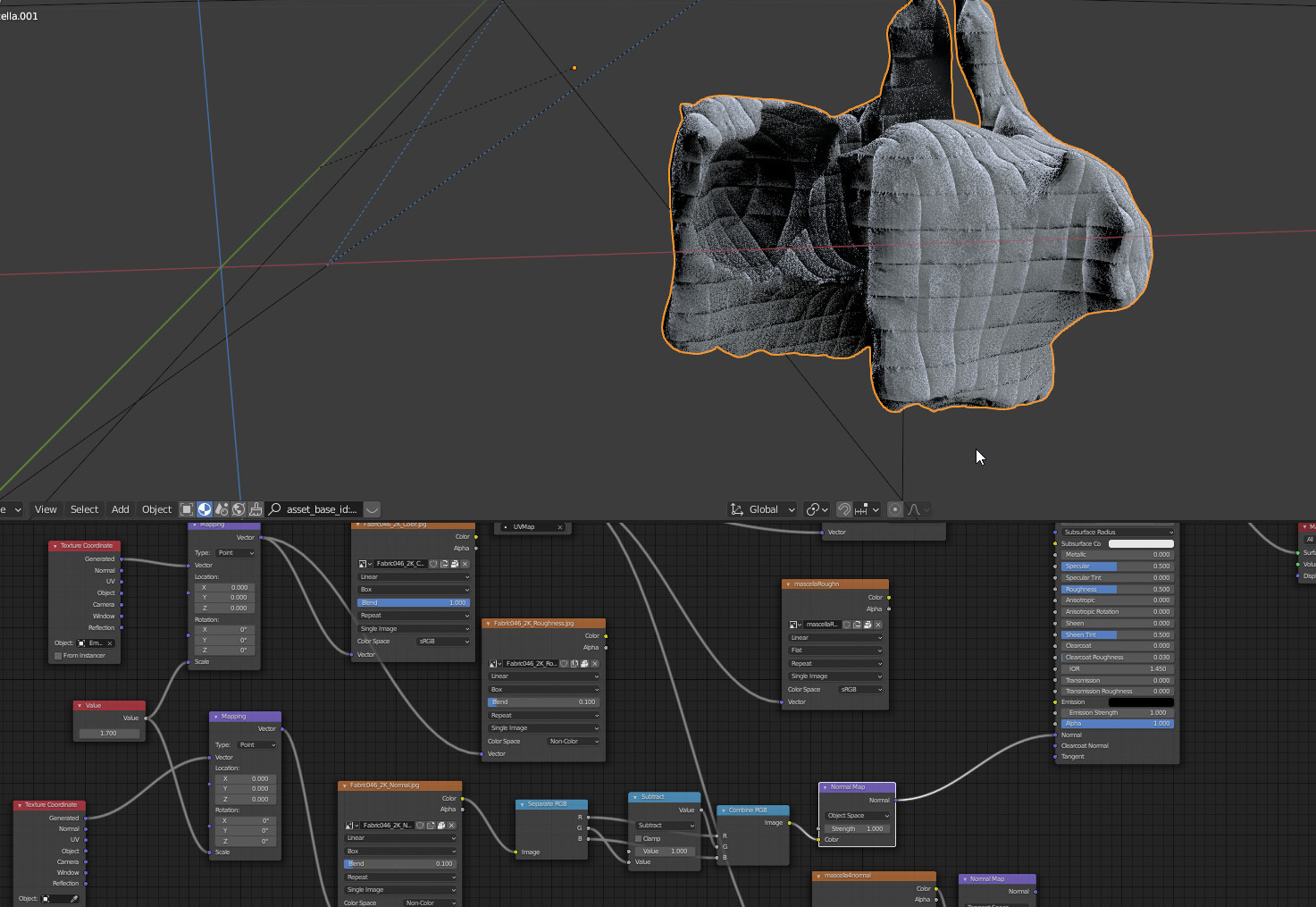1316x907 pixels.
Task: Open Non-Color color space dropdown on Roughness node
Action: (x=574, y=742)
